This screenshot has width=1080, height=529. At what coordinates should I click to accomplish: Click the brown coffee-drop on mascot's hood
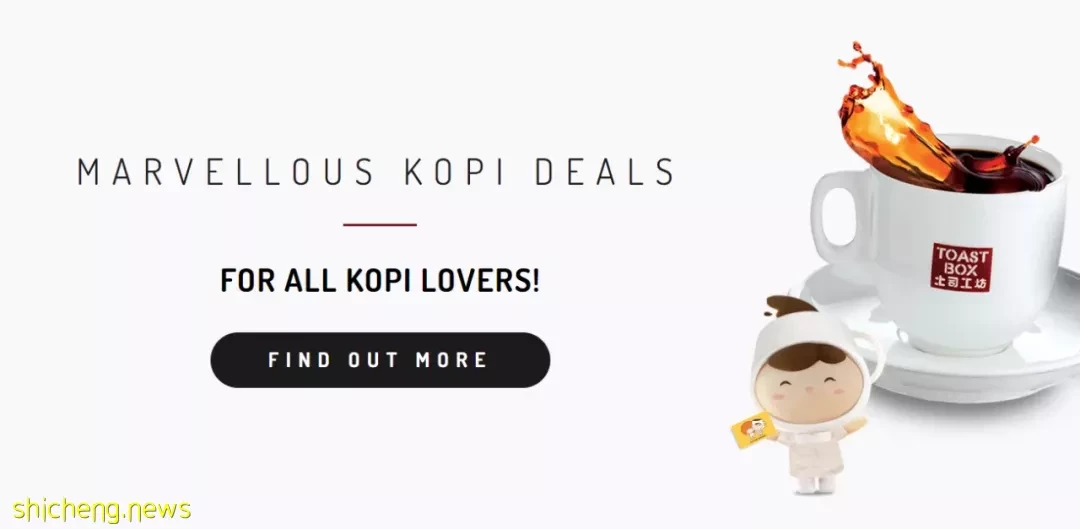point(791,305)
